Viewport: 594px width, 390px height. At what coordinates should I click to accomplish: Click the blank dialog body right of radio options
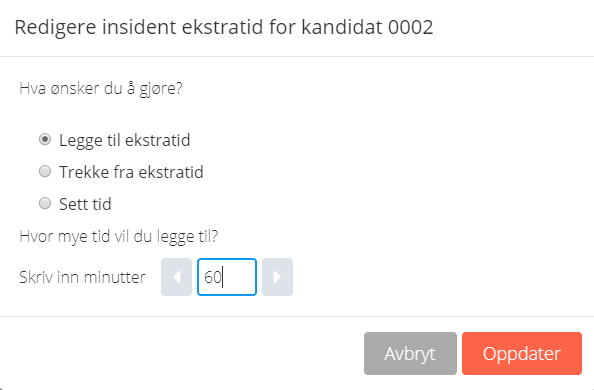point(398,172)
